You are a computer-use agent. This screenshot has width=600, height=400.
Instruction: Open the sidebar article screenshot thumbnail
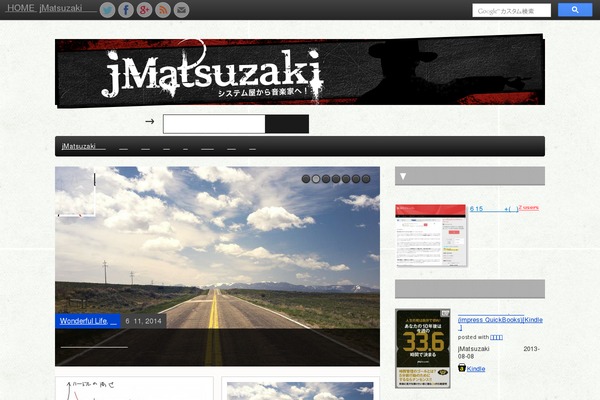(x=431, y=235)
